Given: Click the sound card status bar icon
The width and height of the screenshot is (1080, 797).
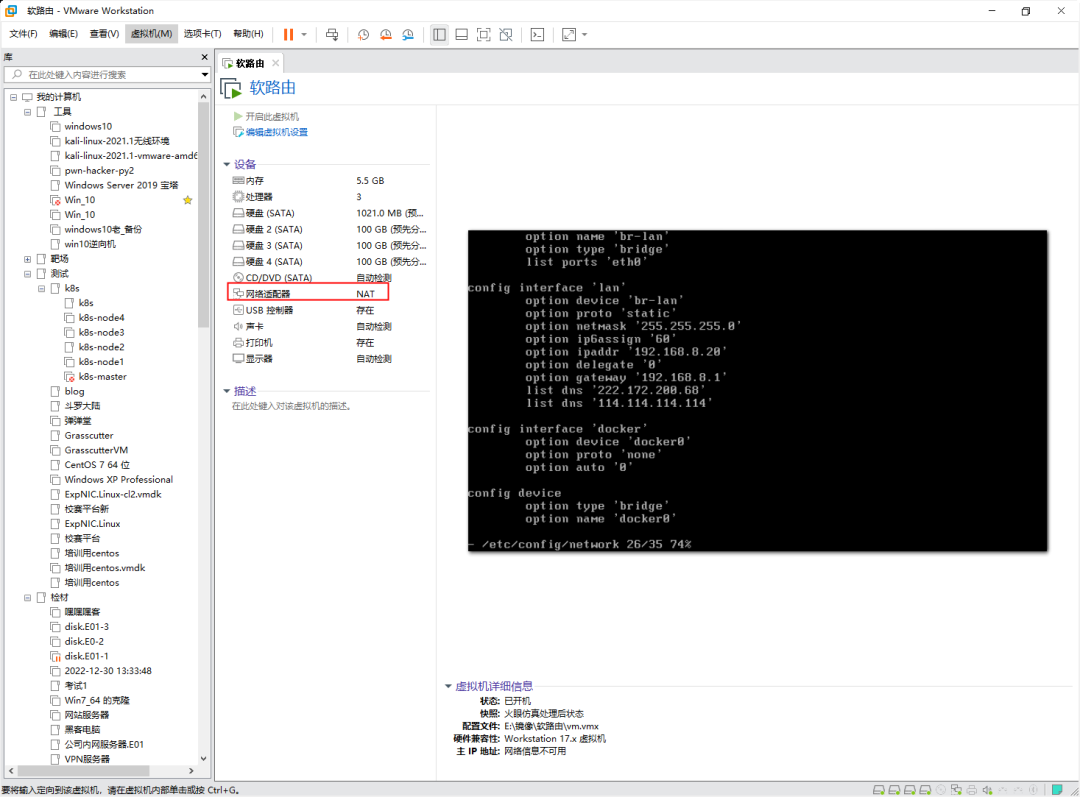Looking at the screenshot, I should point(987,790).
